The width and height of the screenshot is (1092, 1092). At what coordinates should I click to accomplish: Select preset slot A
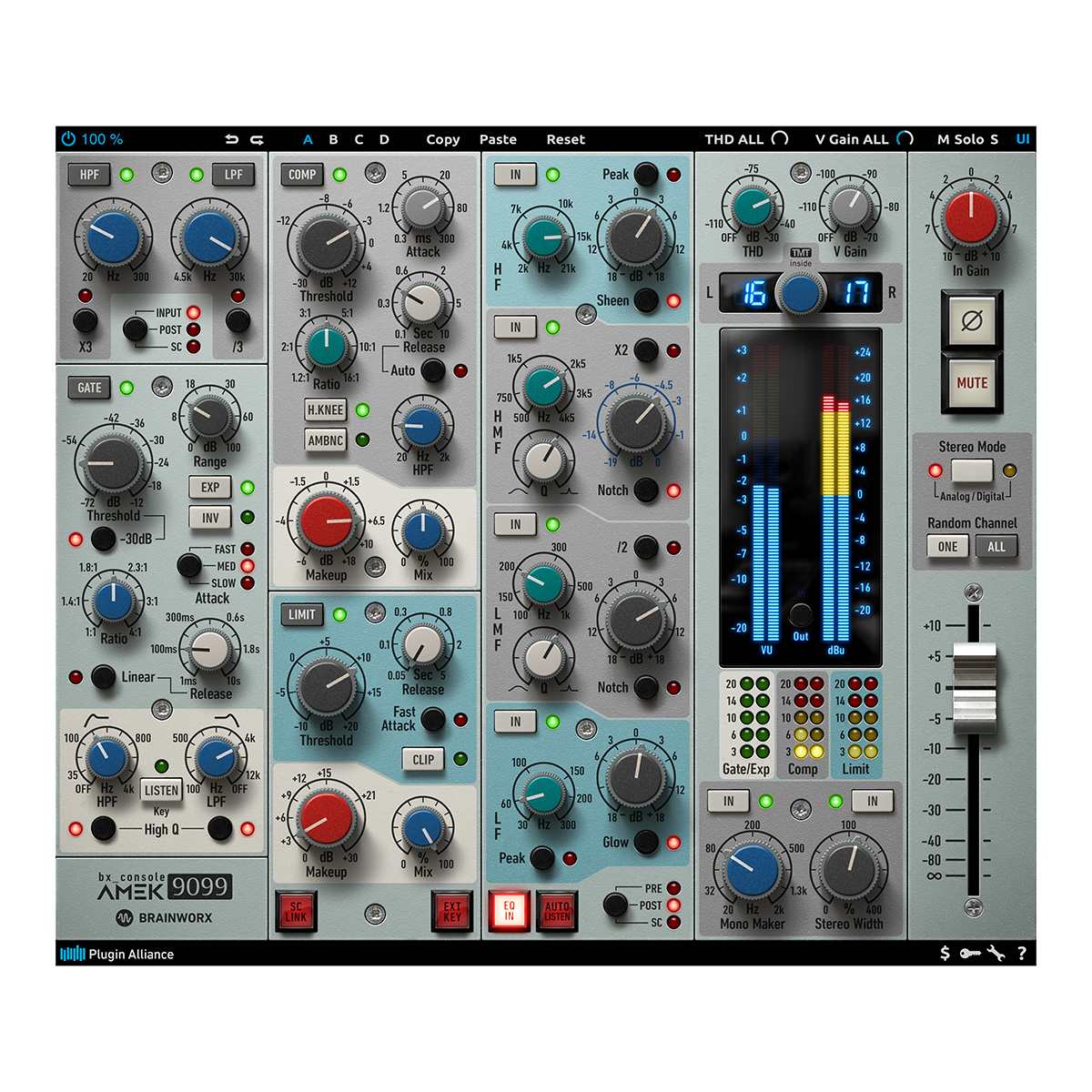tap(308, 139)
